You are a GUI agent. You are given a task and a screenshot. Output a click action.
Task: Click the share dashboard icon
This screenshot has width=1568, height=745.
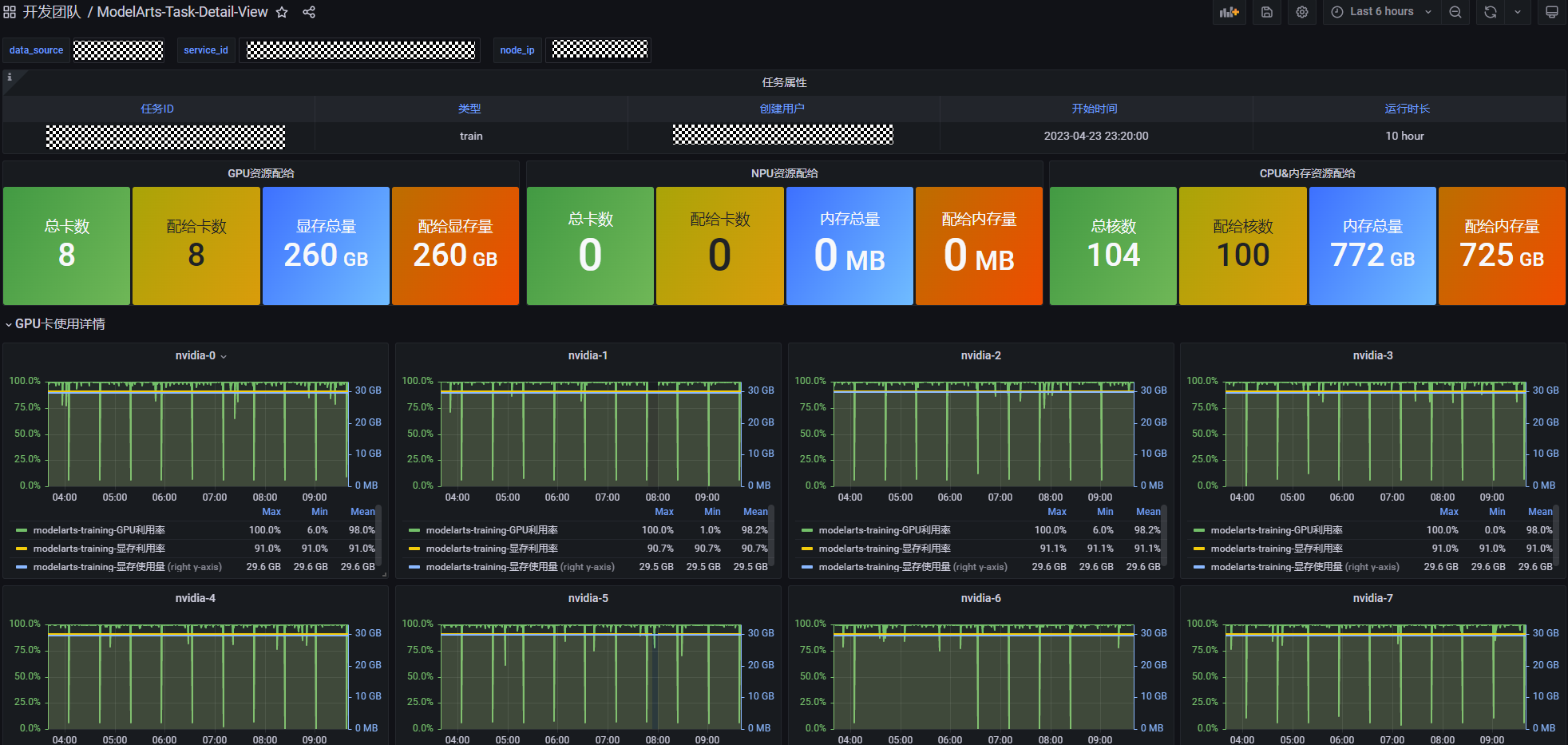tap(309, 12)
